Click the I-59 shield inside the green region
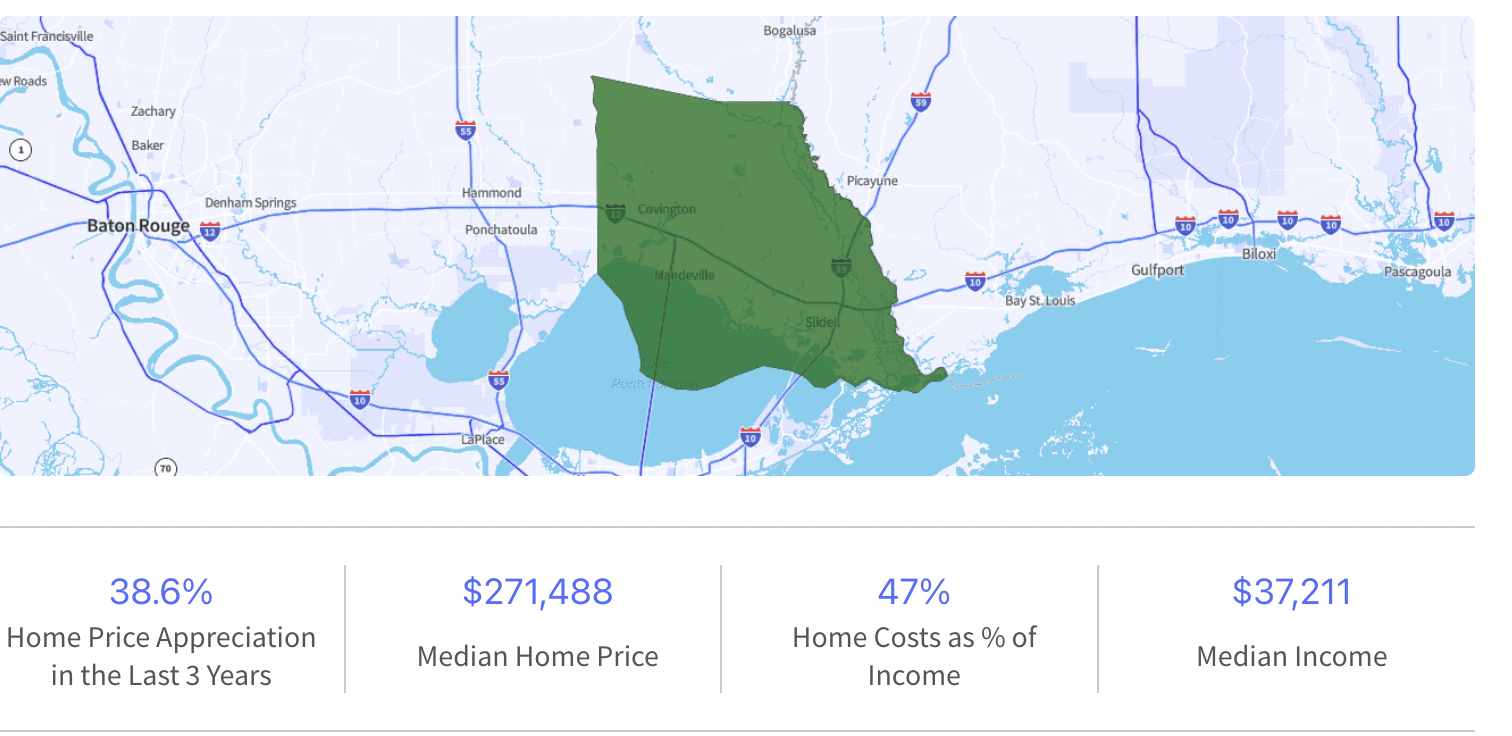 point(841,267)
